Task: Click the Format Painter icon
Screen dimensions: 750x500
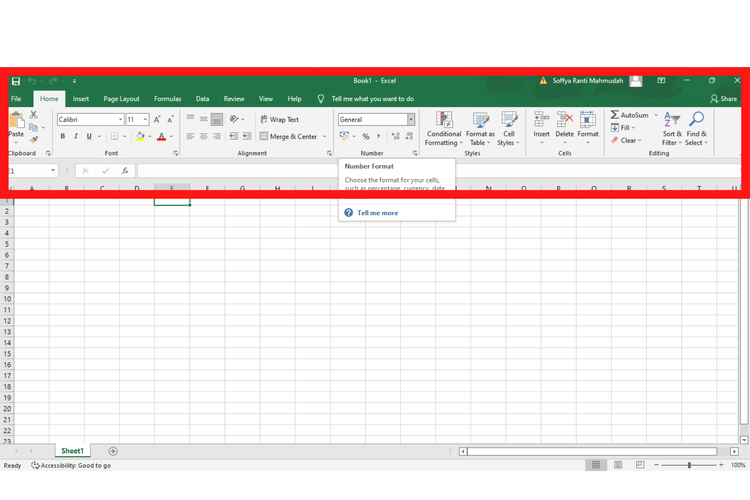Action: [x=34, y=140]
